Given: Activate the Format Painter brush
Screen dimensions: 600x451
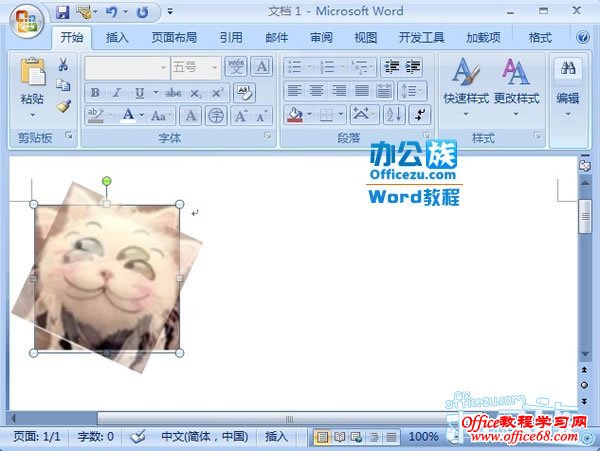Looking at the screenshot, I should [64, 106].
